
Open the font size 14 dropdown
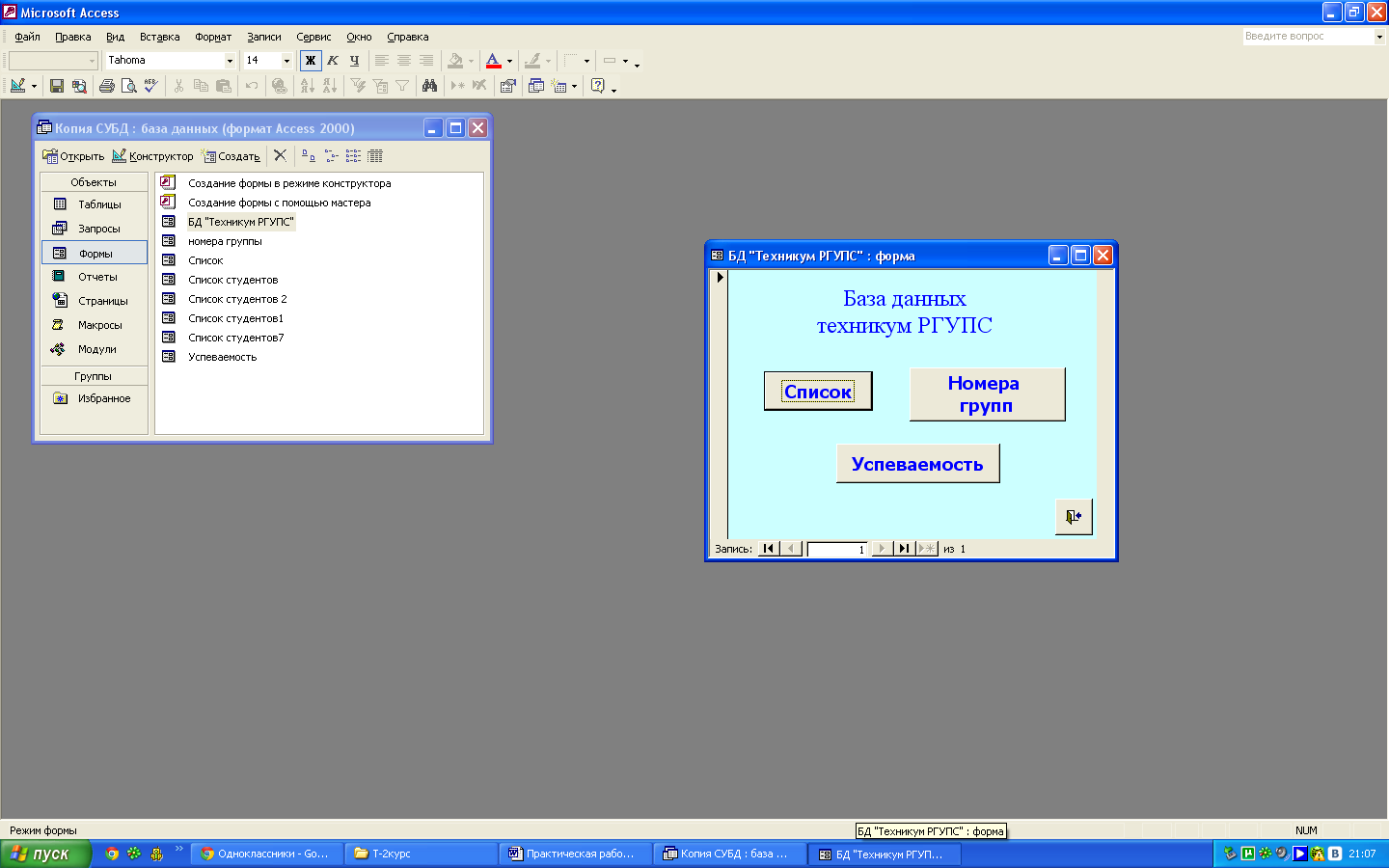coord(286,61)
